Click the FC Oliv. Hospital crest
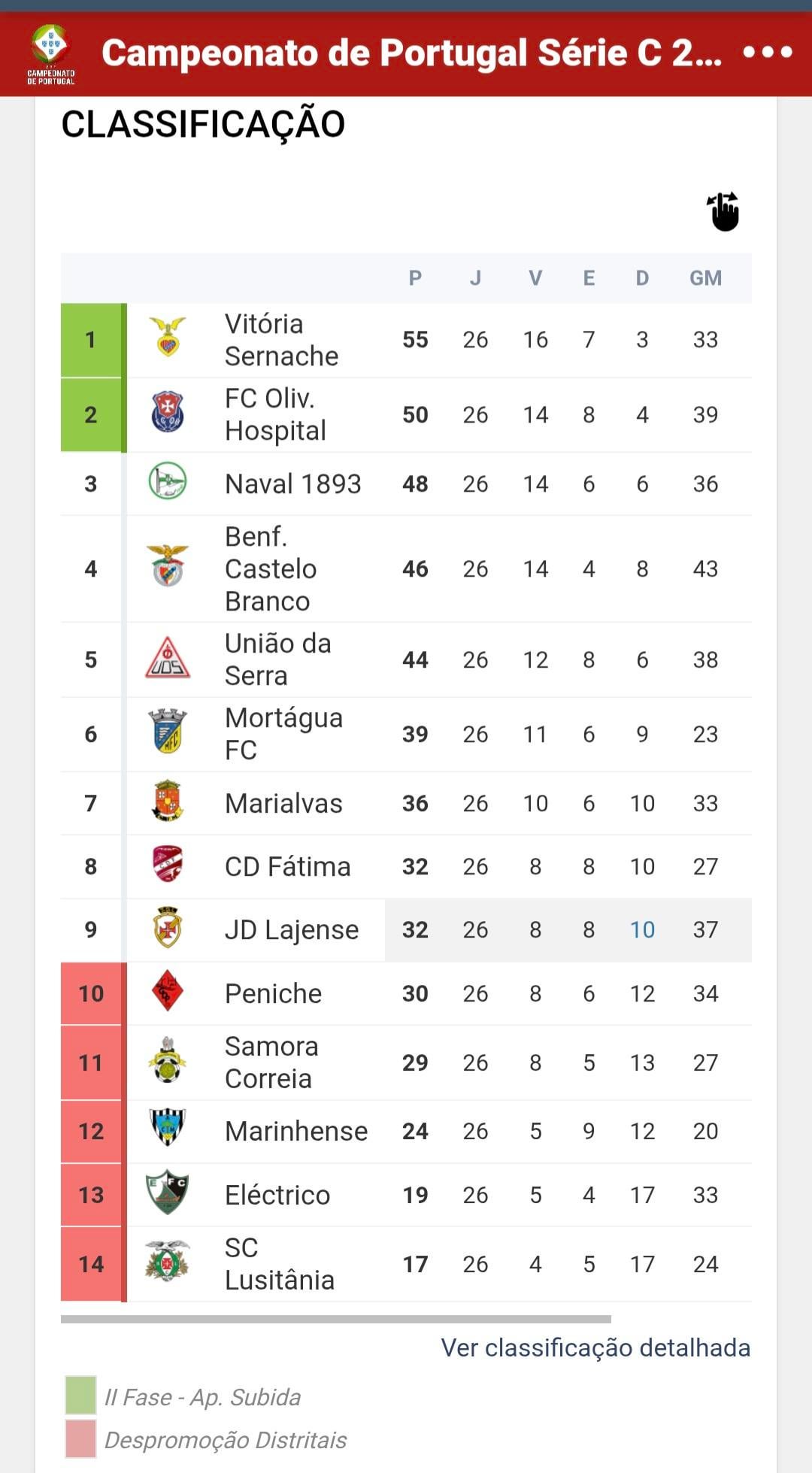The height and width of the screenshot is (1473, 812). pyautogui.click(x=168, y=412)
